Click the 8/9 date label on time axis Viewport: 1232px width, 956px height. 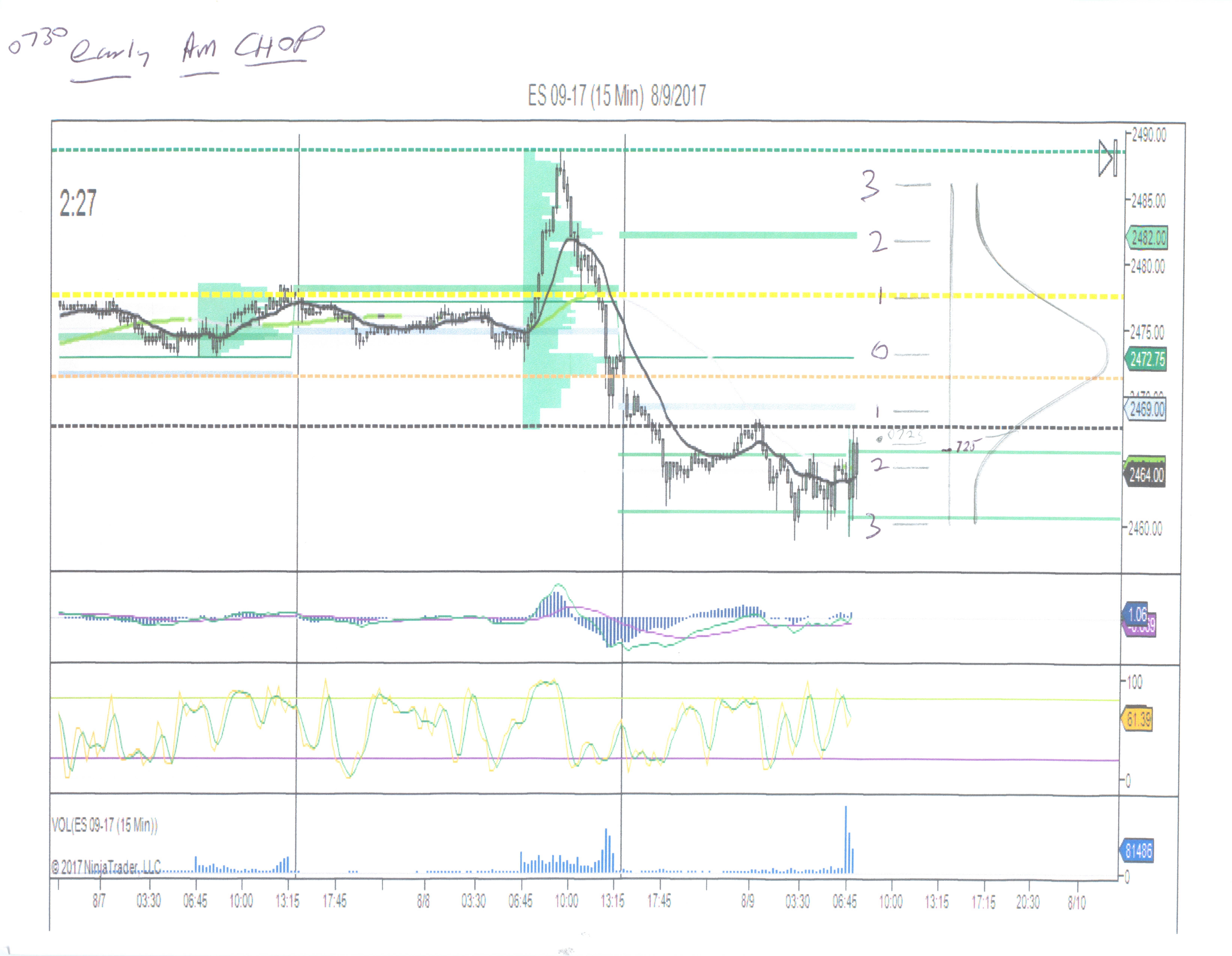(747, 901)
